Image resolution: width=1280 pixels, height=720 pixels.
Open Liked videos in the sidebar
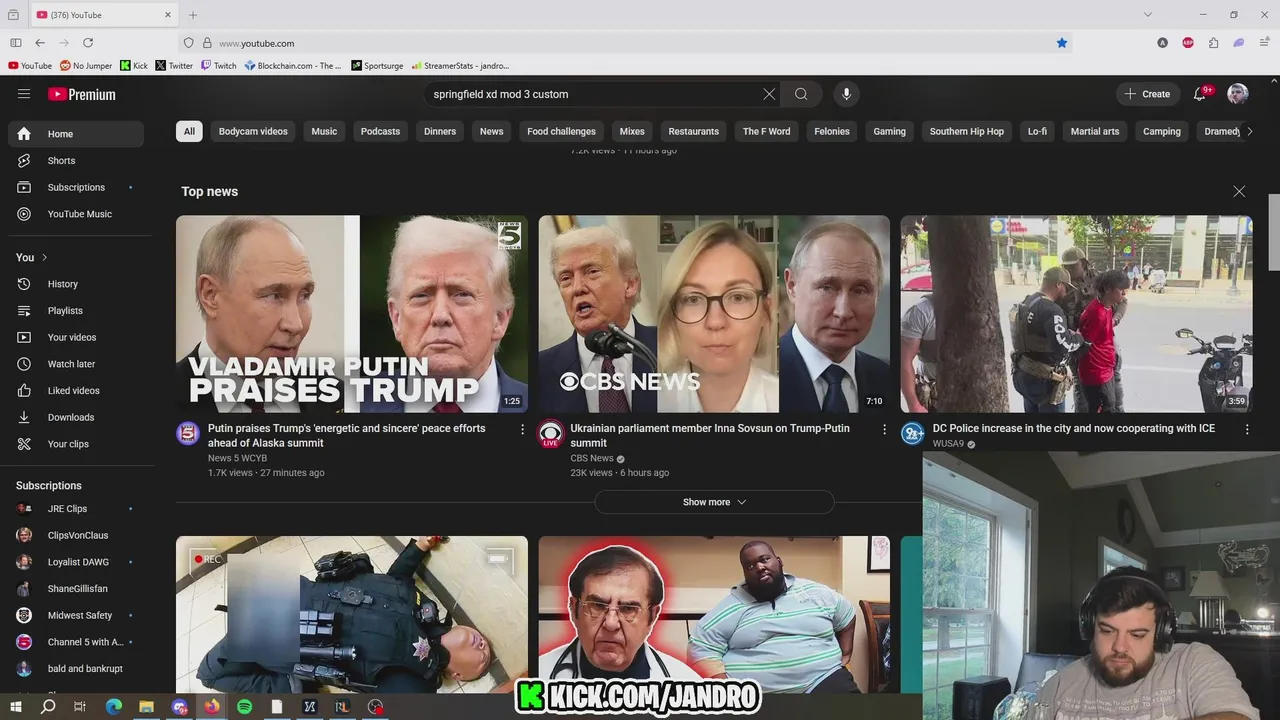(76, 391)
